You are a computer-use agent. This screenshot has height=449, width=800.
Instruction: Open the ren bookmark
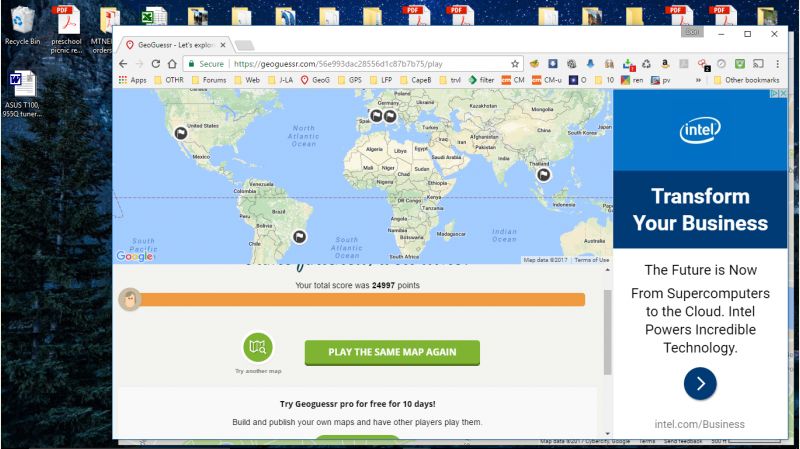(632, 80)
